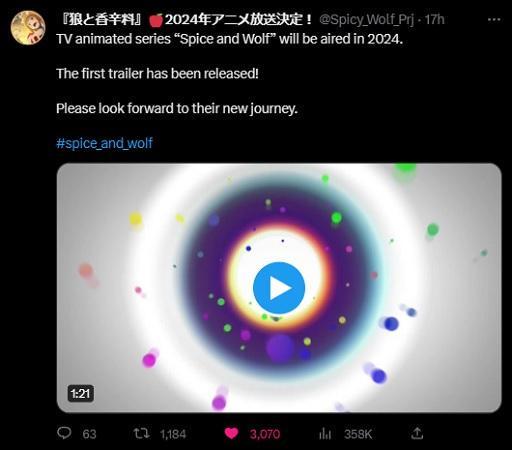The image size is (512, 450).
Task: Open the Spice and Wolf profile avatar
Action: 28,28
